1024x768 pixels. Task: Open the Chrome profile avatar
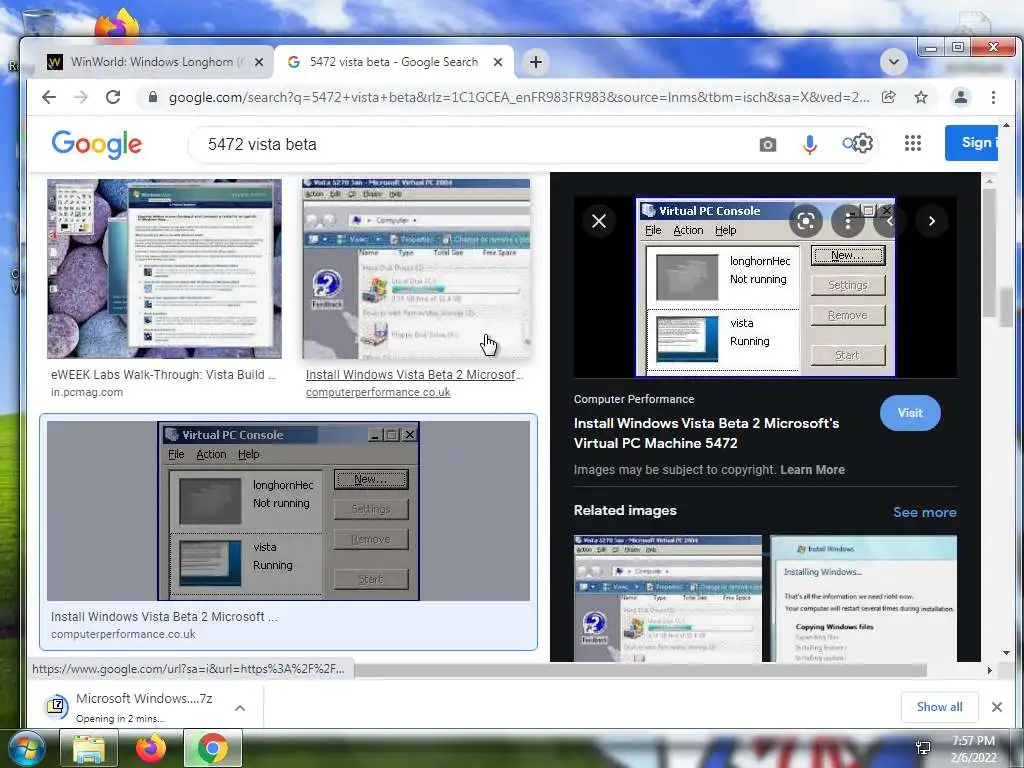point(961,97)
